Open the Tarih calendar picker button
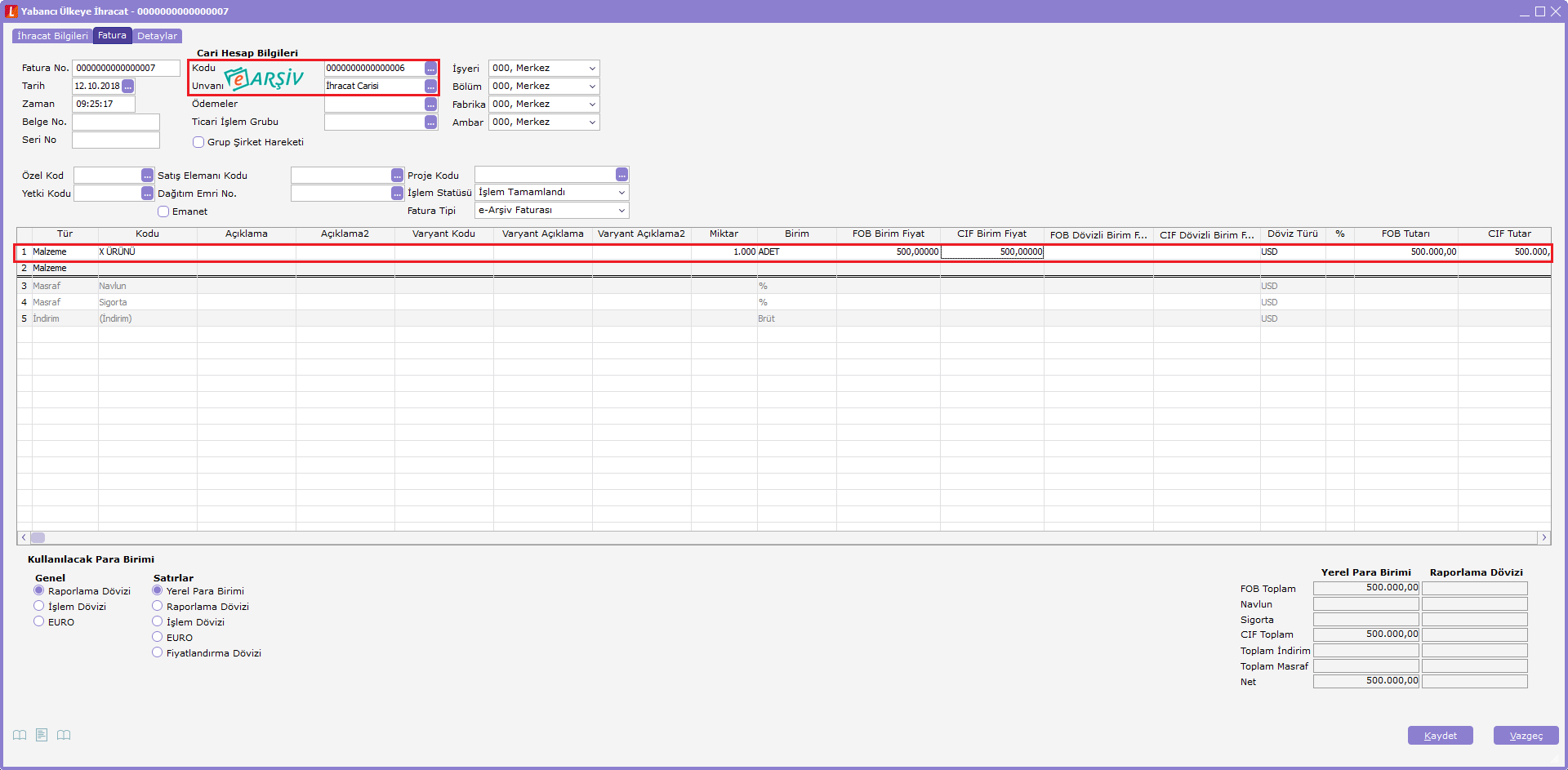 coord(128,87)
